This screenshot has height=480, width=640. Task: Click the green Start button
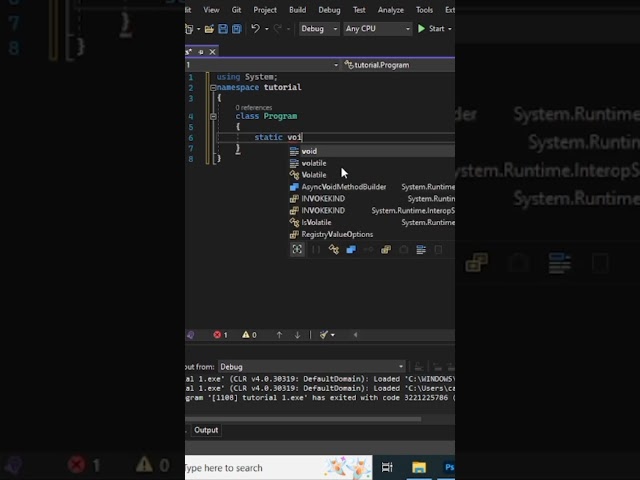pos(431,29)
